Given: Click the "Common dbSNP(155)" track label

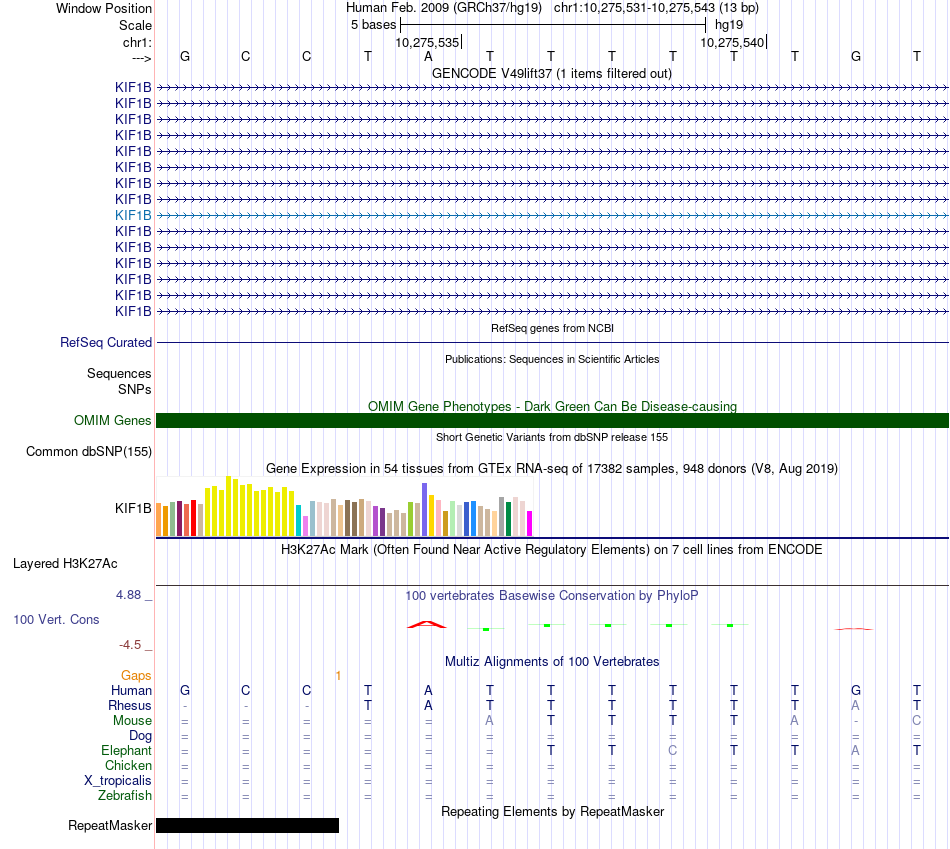Looking at the screenshot, I should (x=89, y=451).
